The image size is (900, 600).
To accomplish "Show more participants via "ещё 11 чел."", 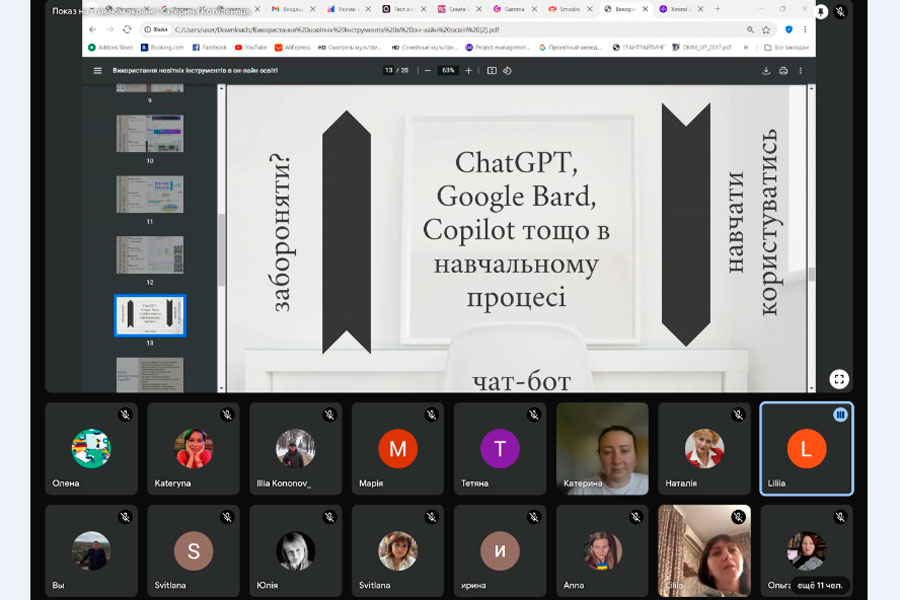I will pos(817,584).
